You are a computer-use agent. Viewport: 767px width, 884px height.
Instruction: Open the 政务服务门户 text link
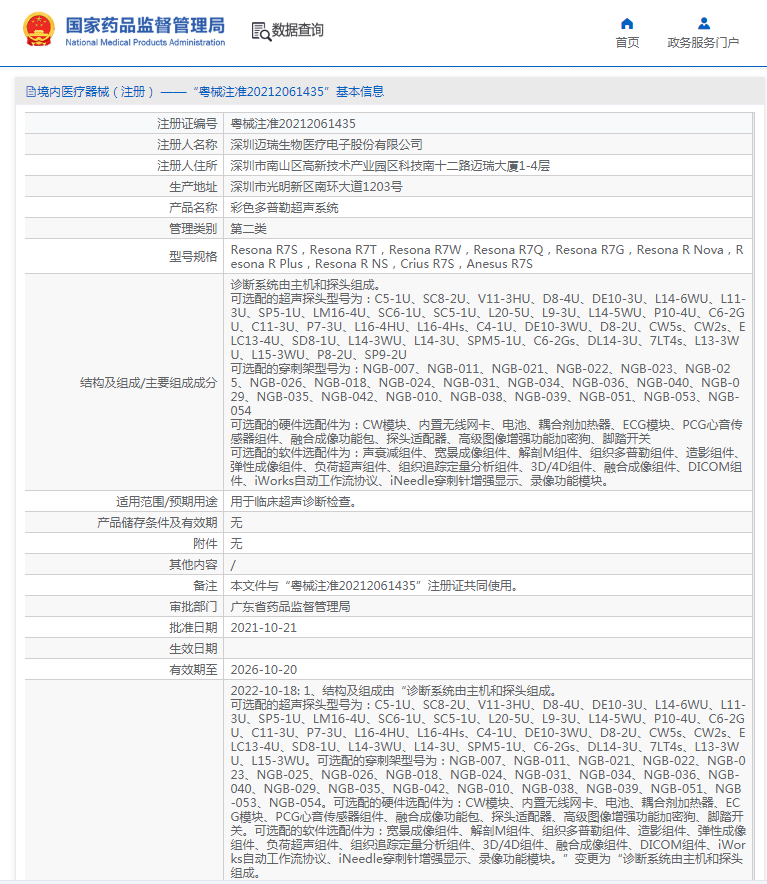[x=703, y=42]
